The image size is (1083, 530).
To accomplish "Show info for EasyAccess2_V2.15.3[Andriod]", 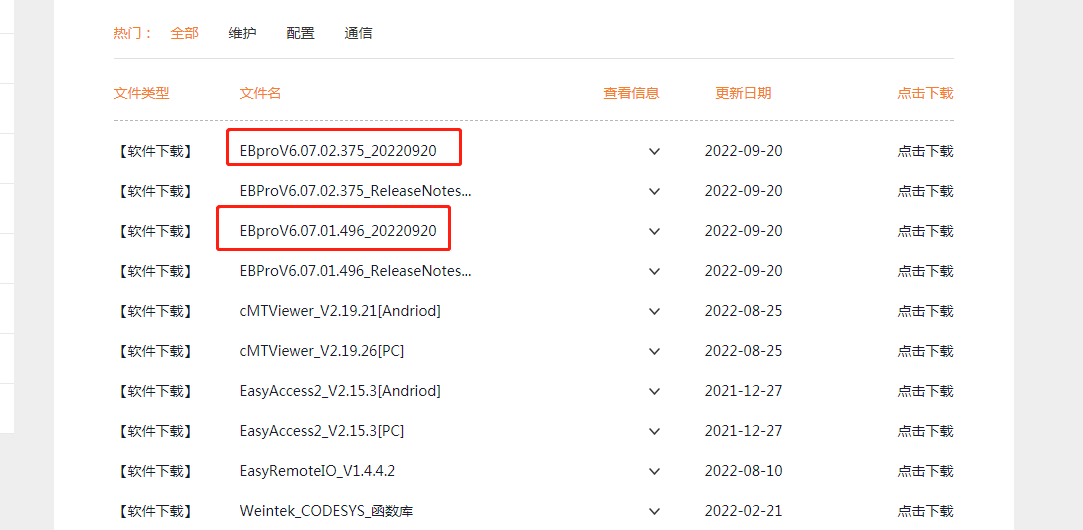I will click(x=655, y=391).
